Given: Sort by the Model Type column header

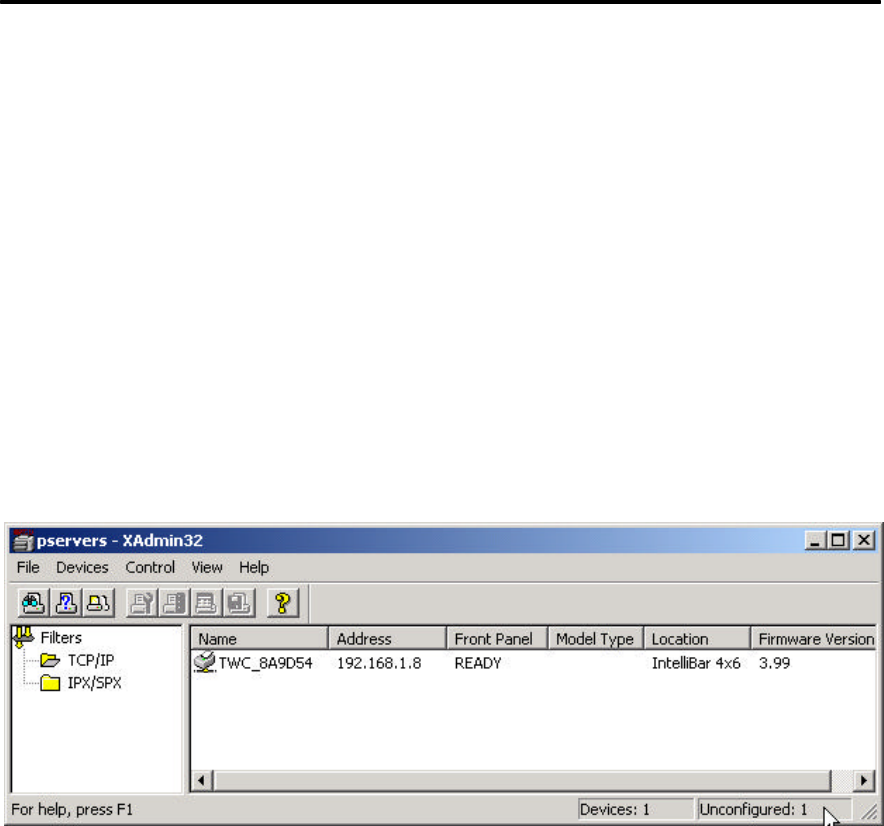Looking at the screenshot, I should (x=596, y=639).
